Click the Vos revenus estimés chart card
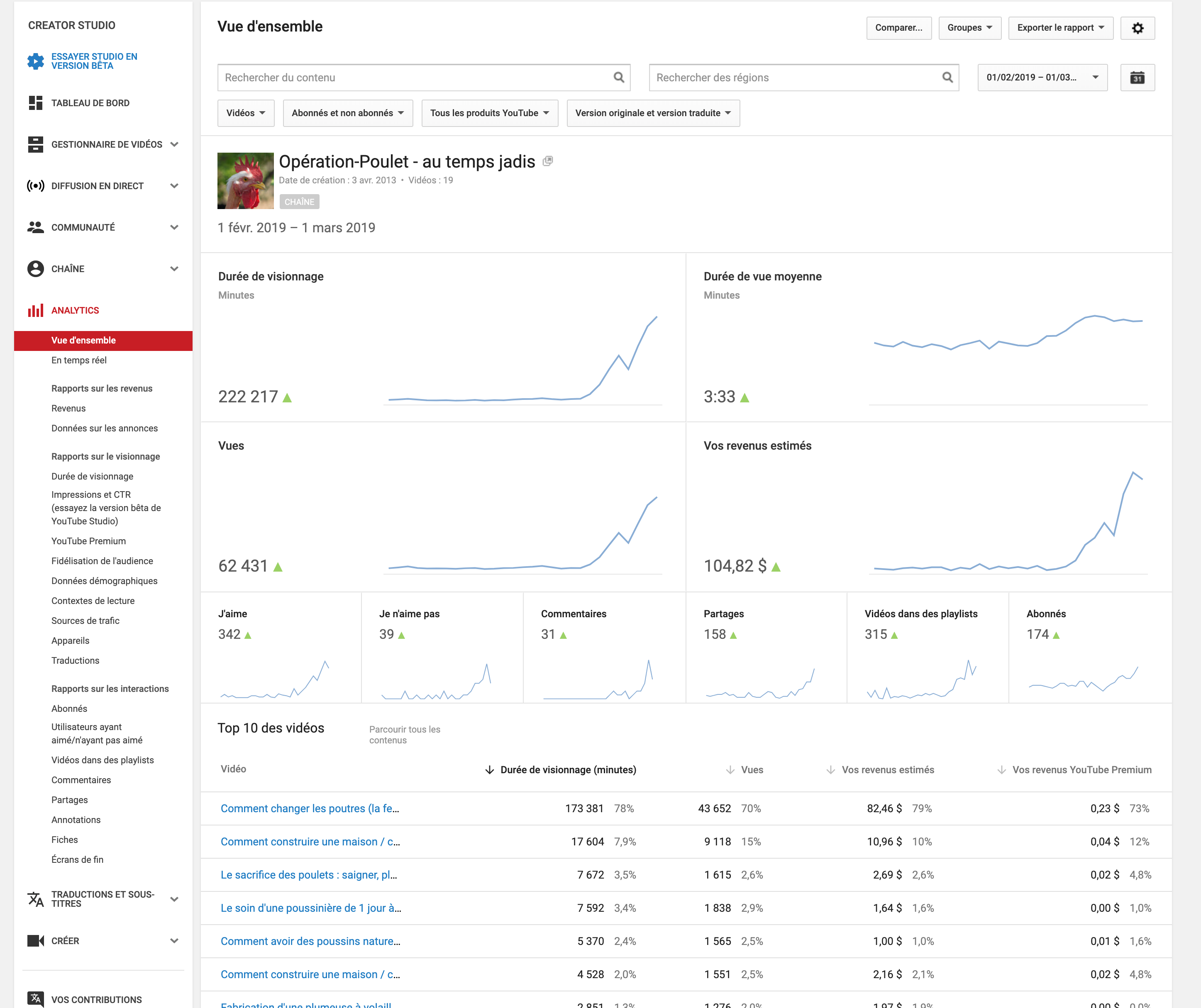The width and height of the screenshot is (1201, 1008). (929, 506)
